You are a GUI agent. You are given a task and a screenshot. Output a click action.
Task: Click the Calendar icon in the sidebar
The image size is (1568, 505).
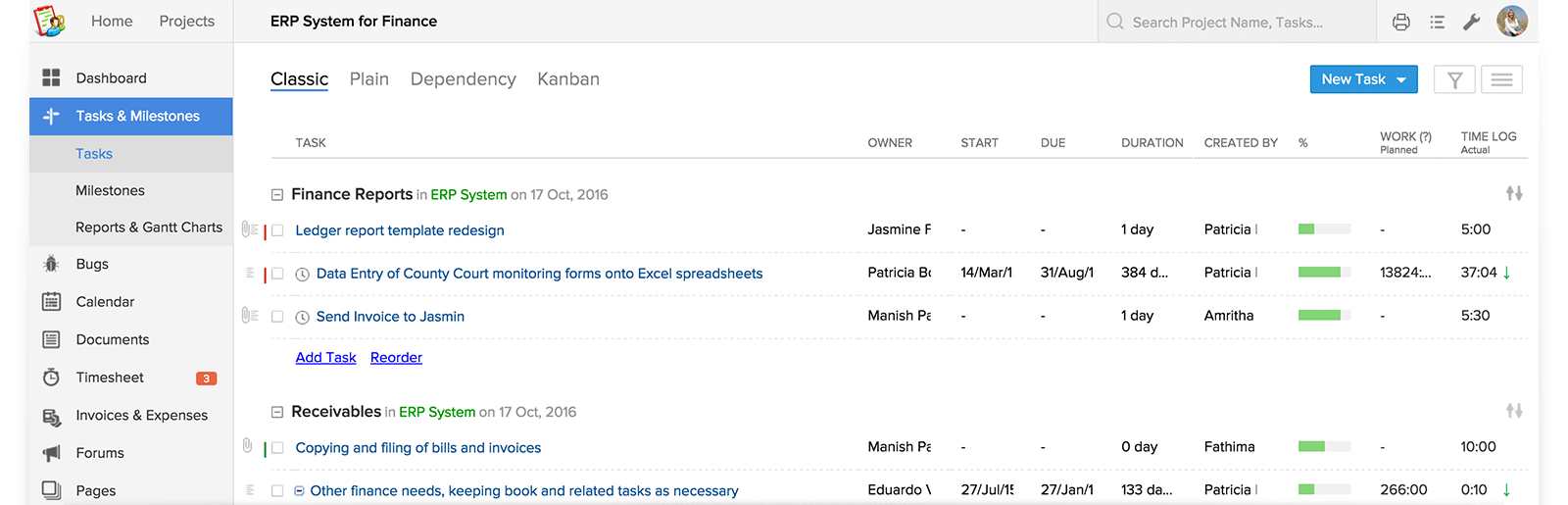[51, 302]
